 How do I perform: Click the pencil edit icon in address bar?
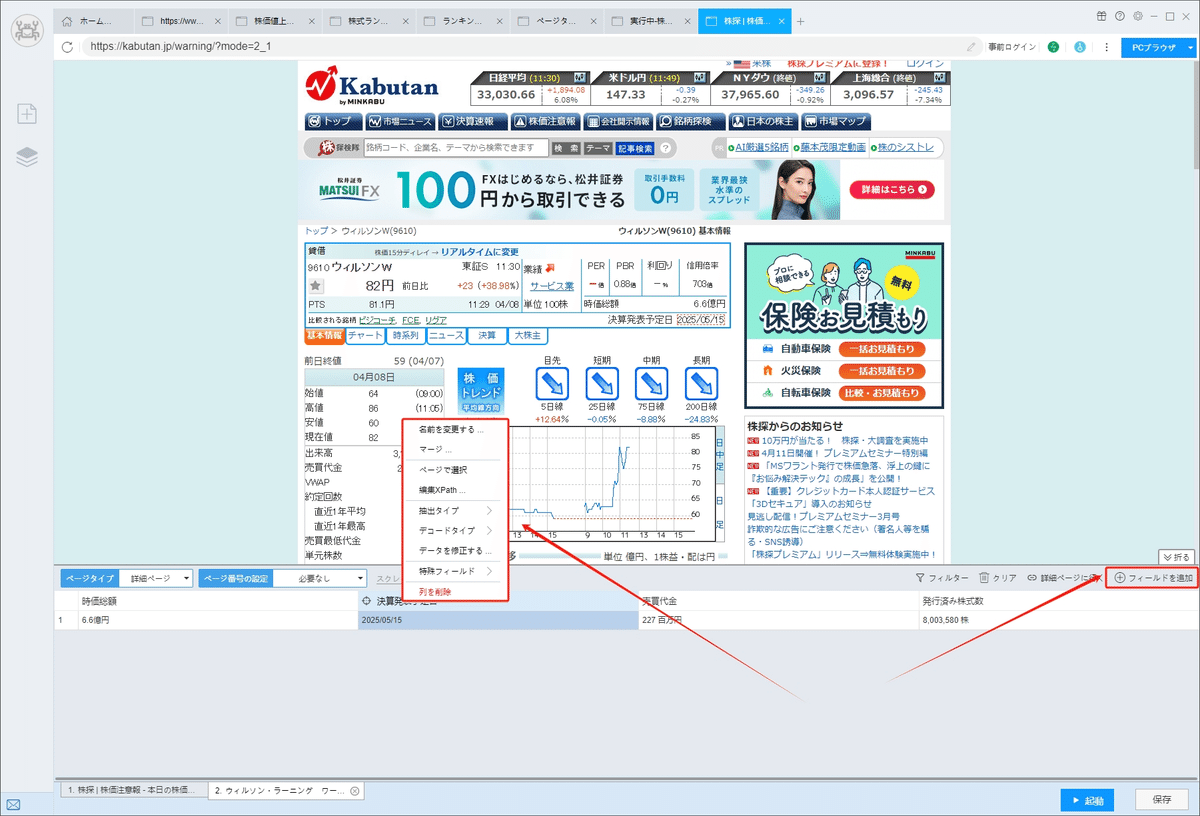point(971,46)
